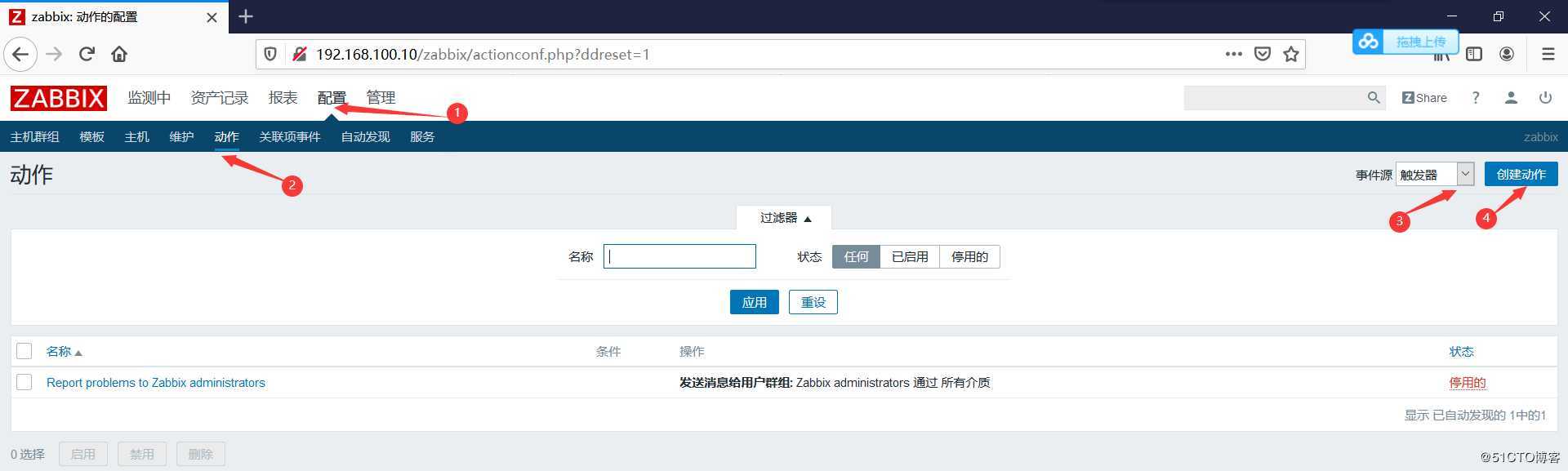Go back with the browser back arrow

pyautogui.click(x=20, y=54)
